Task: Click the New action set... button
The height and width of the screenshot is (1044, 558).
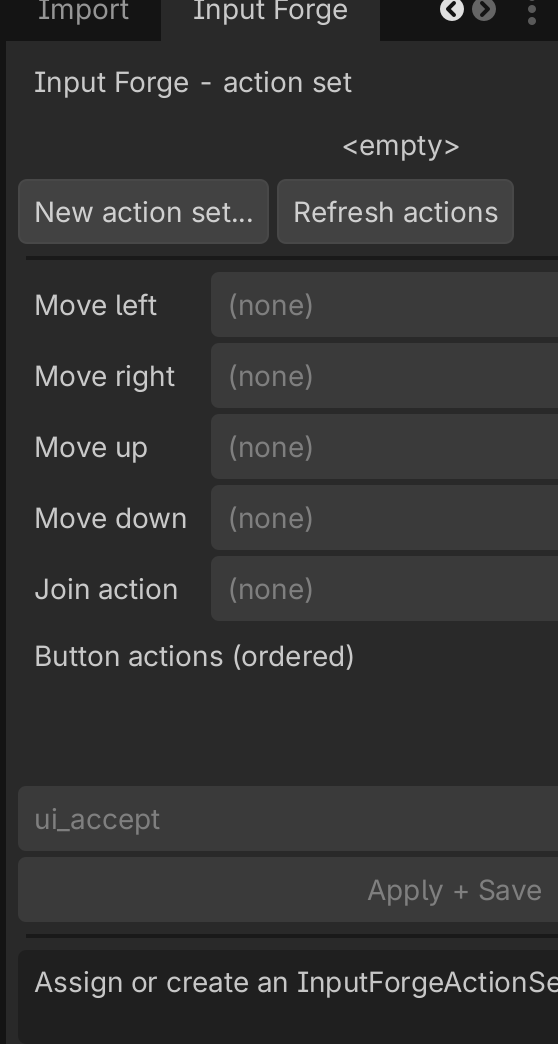Action: (x=143, y=212)
